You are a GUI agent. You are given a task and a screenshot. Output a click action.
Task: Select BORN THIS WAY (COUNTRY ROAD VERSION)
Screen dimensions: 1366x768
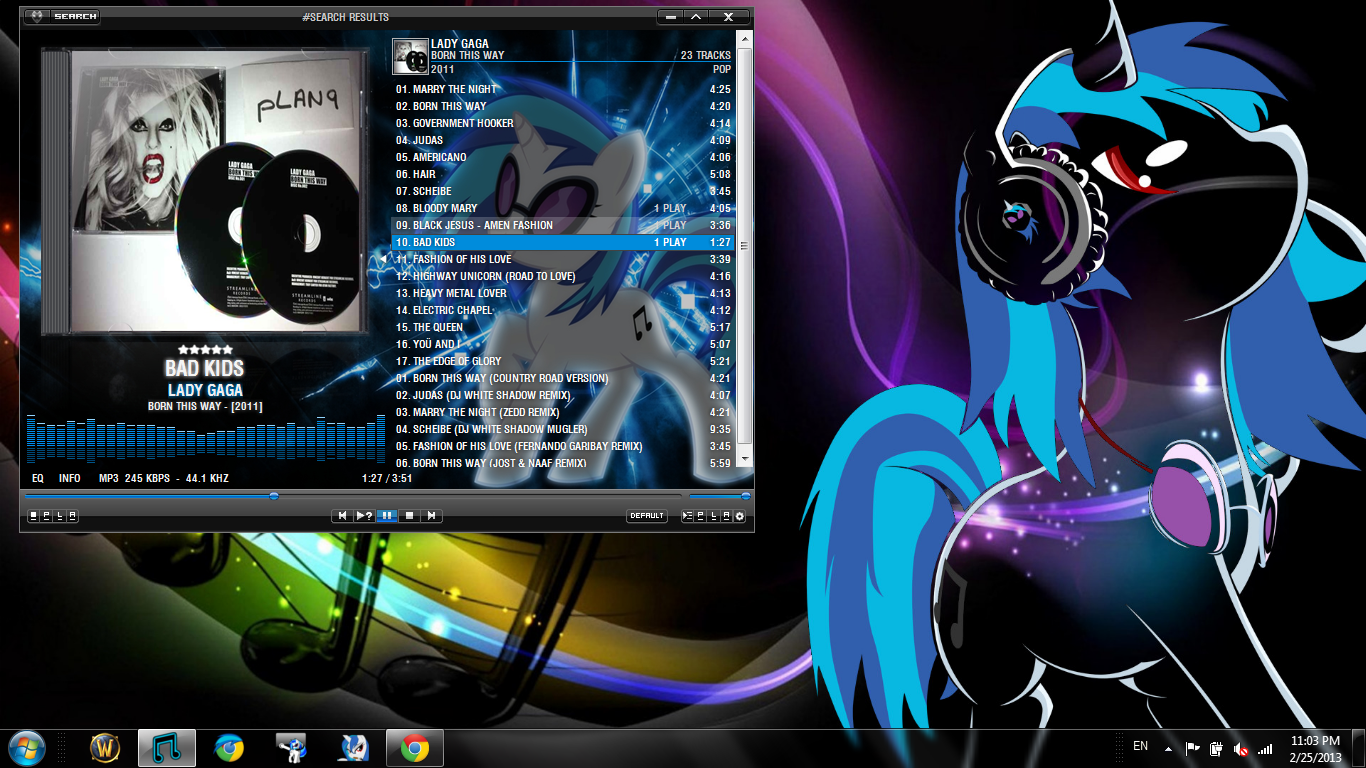pos(562,378)
